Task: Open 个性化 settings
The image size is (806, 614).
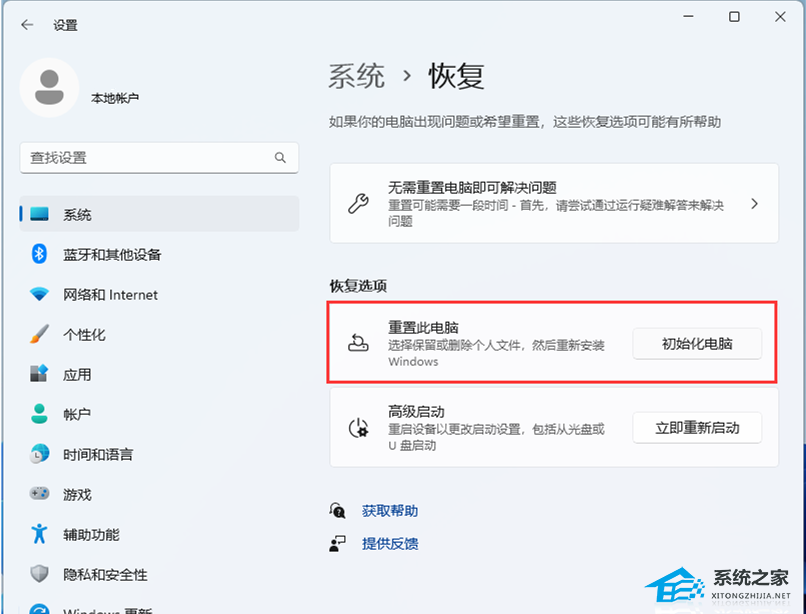Action: point(159,334)
